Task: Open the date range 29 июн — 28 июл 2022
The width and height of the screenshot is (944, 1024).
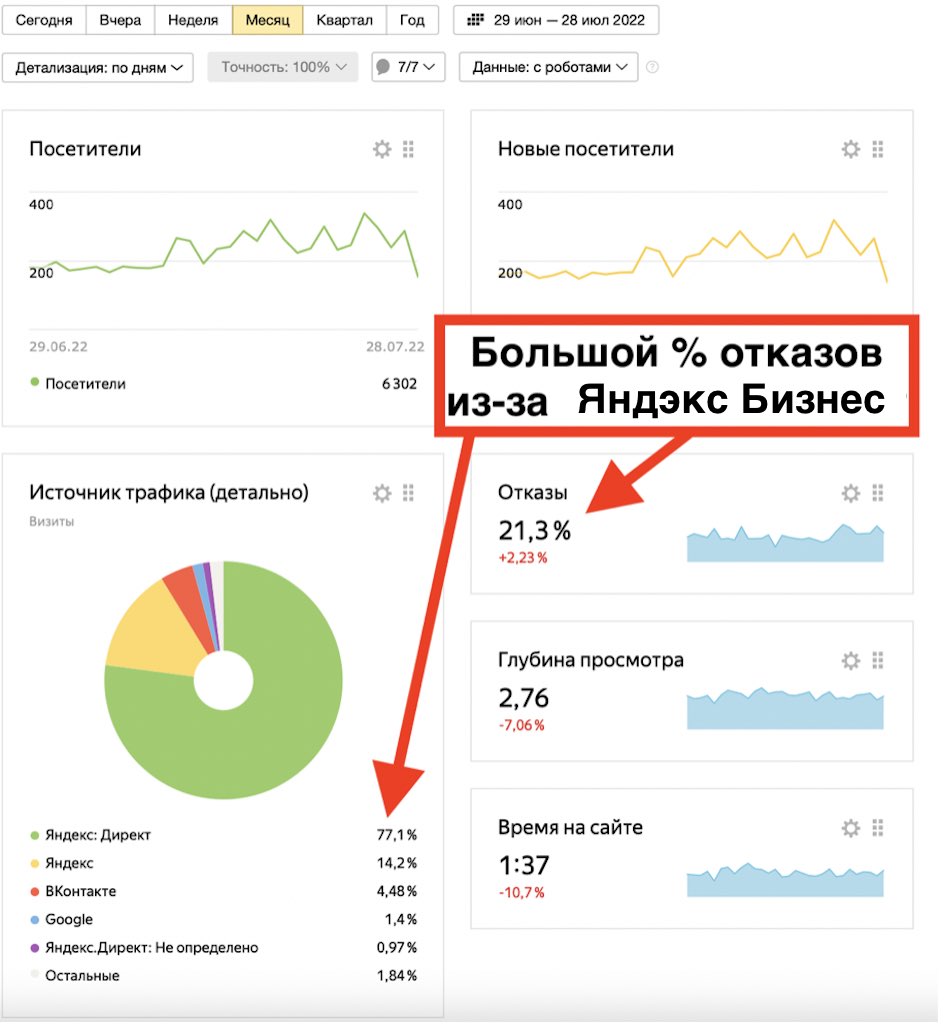Action: tap(556, 20)
